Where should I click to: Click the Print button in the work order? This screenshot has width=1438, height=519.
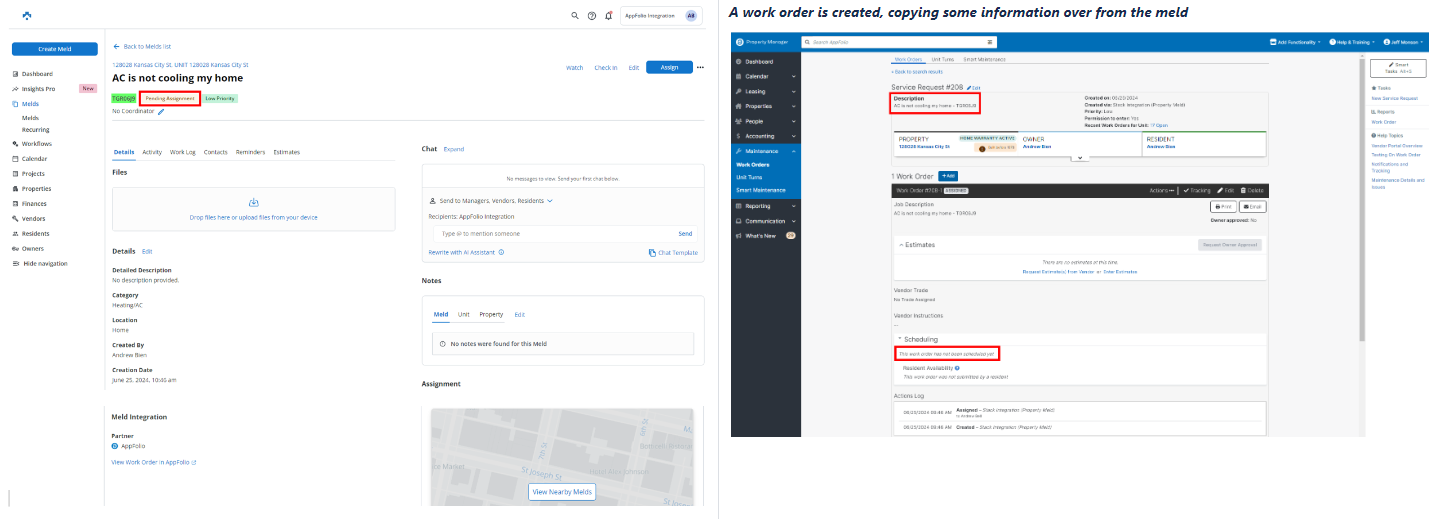pos(1223,206)
